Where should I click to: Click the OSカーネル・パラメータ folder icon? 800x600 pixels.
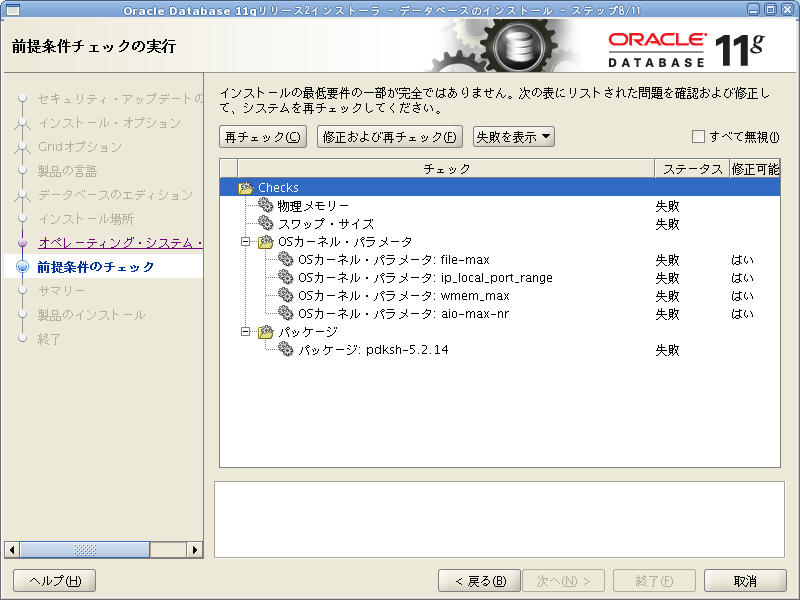(x=265, y=242)
